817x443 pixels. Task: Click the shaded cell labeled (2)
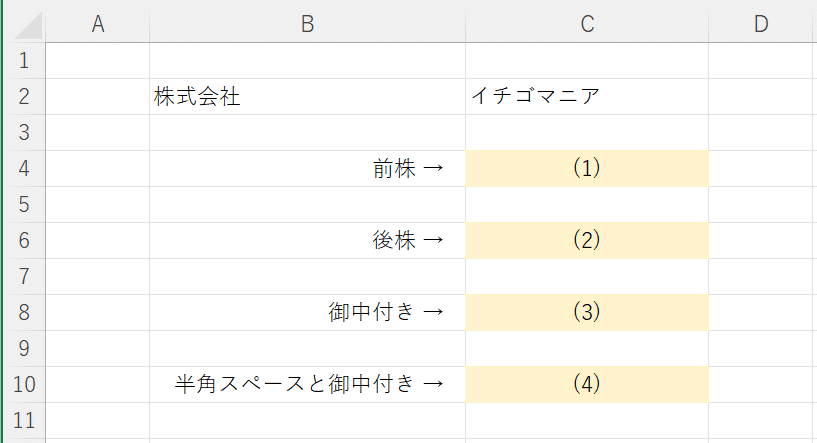(x=587, y=240)
